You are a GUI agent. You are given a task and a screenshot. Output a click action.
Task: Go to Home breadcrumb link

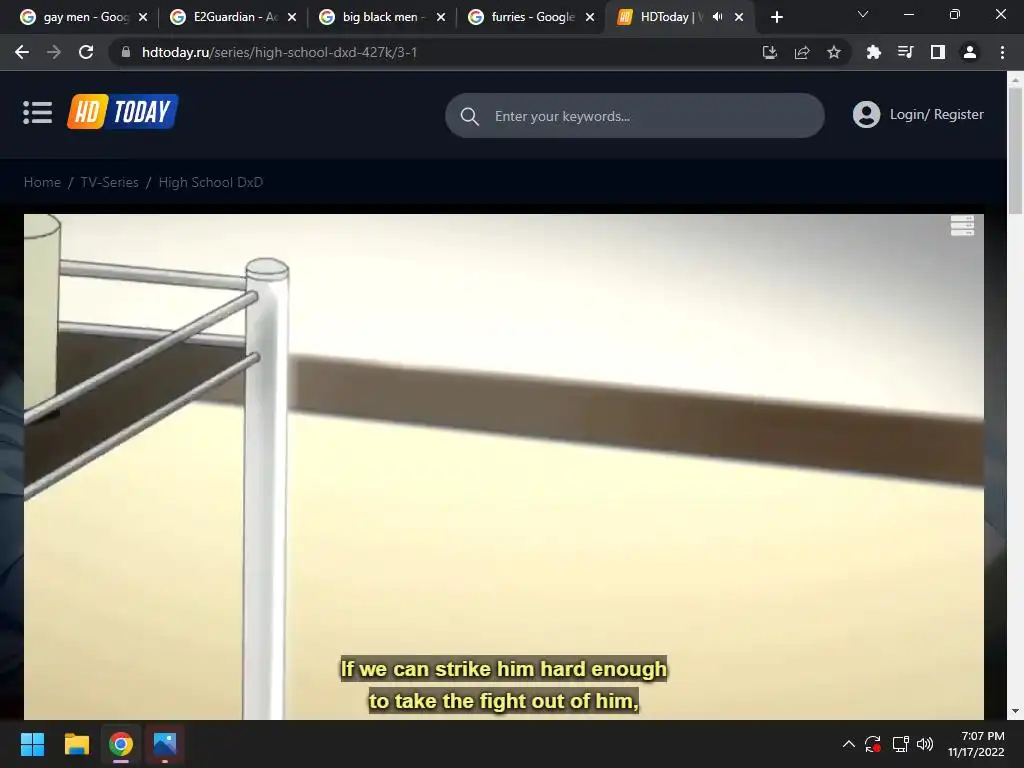coord(42,182)
